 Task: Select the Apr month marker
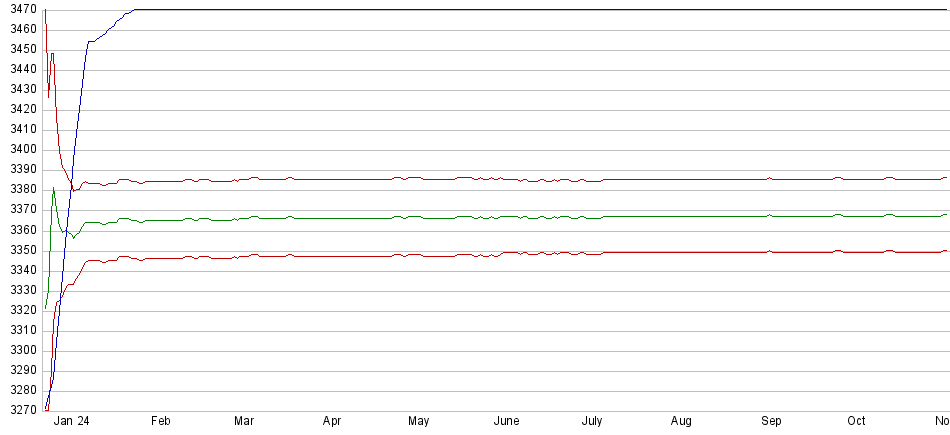[332, 422]
